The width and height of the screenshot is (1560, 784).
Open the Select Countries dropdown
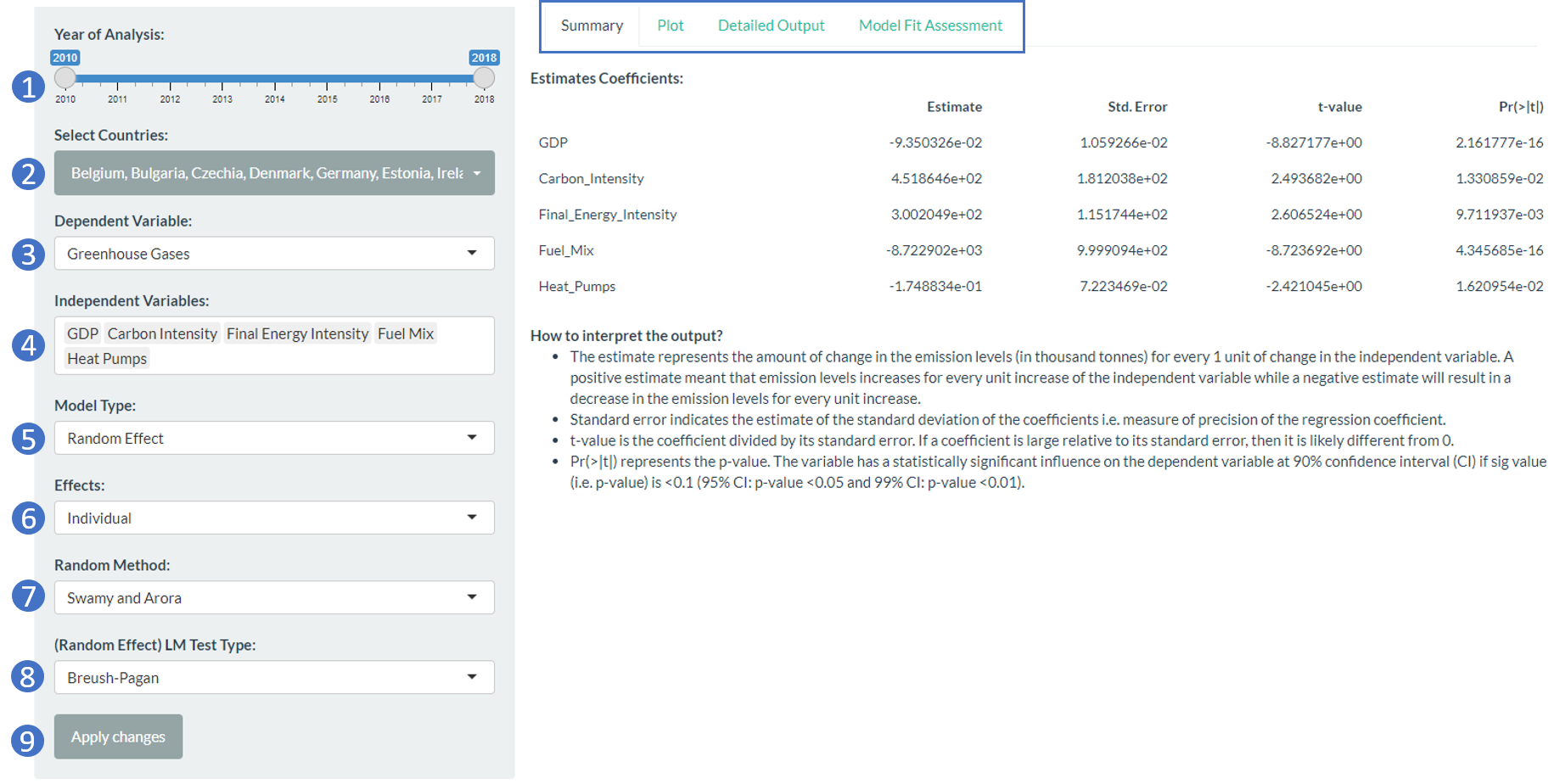point(274,173)
